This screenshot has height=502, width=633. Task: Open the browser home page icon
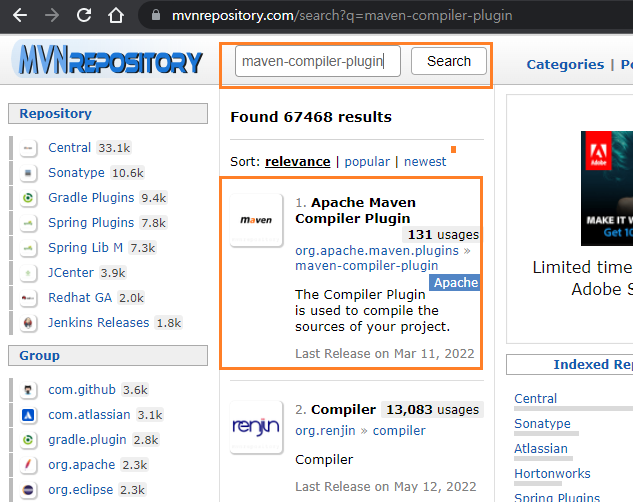pos(116,15)
